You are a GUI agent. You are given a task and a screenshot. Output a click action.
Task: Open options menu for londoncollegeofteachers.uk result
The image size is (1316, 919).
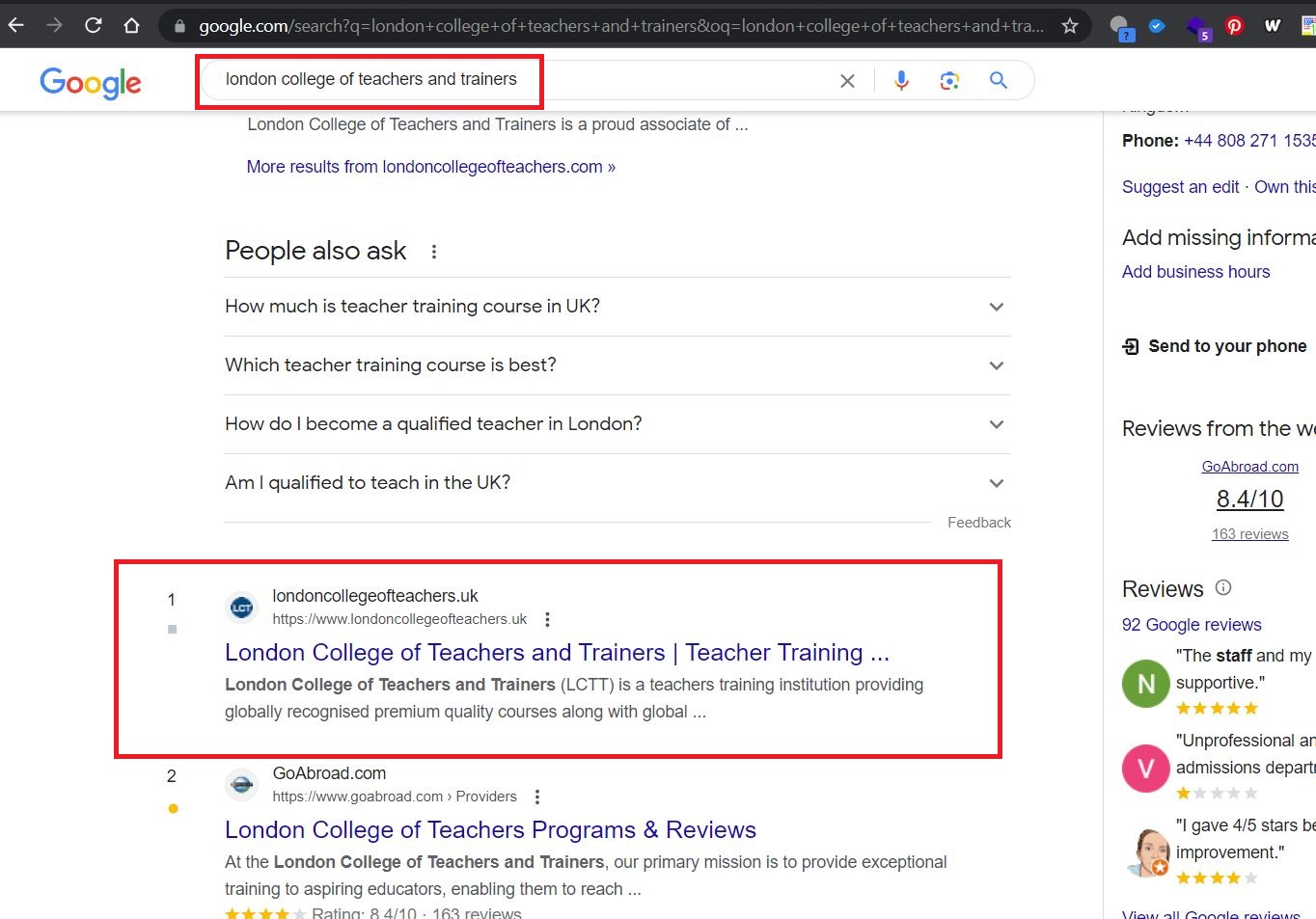pyautogui.click(x=547, y=619)
